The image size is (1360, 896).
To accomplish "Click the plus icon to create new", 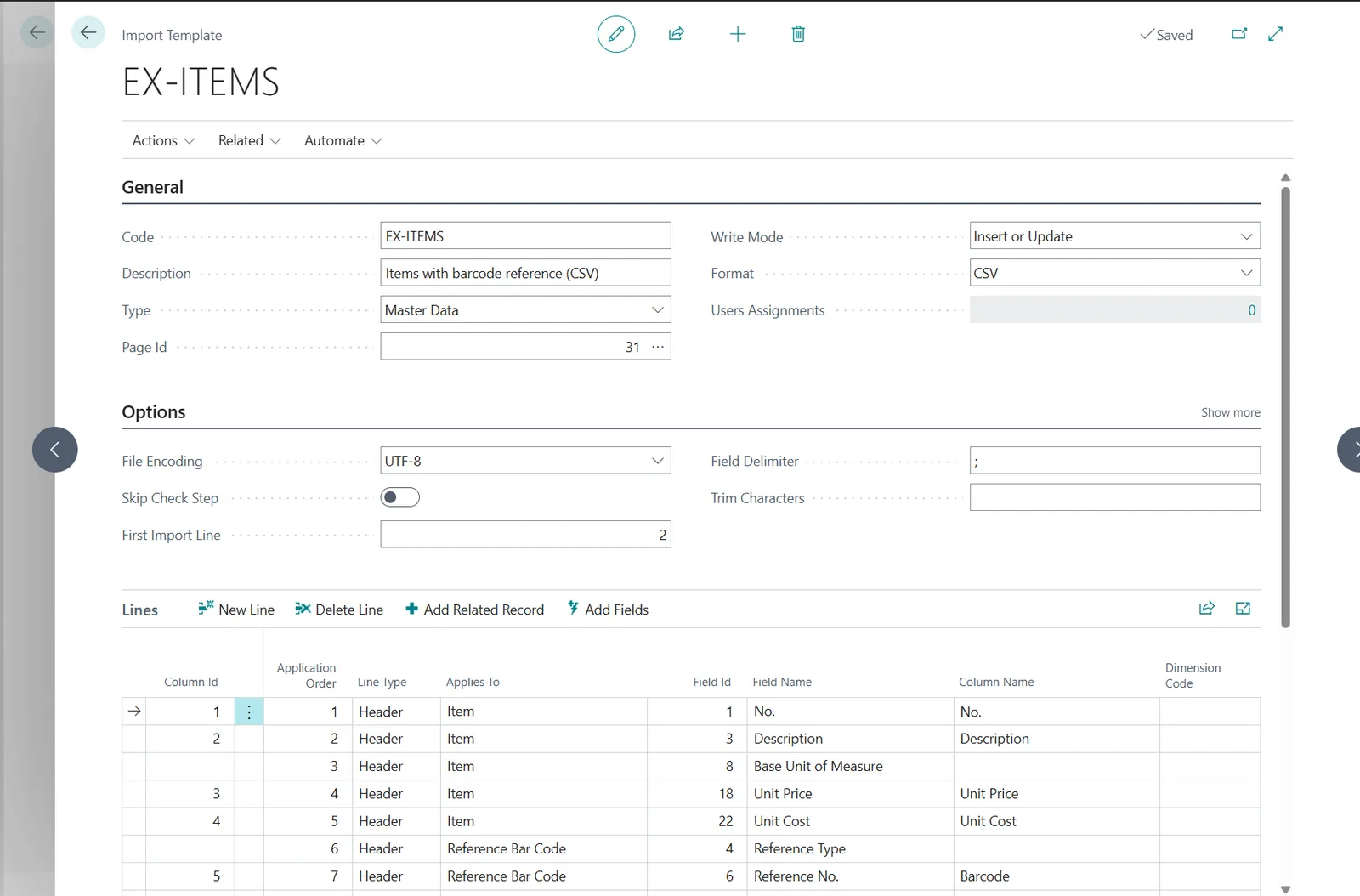I will [738, 34].
